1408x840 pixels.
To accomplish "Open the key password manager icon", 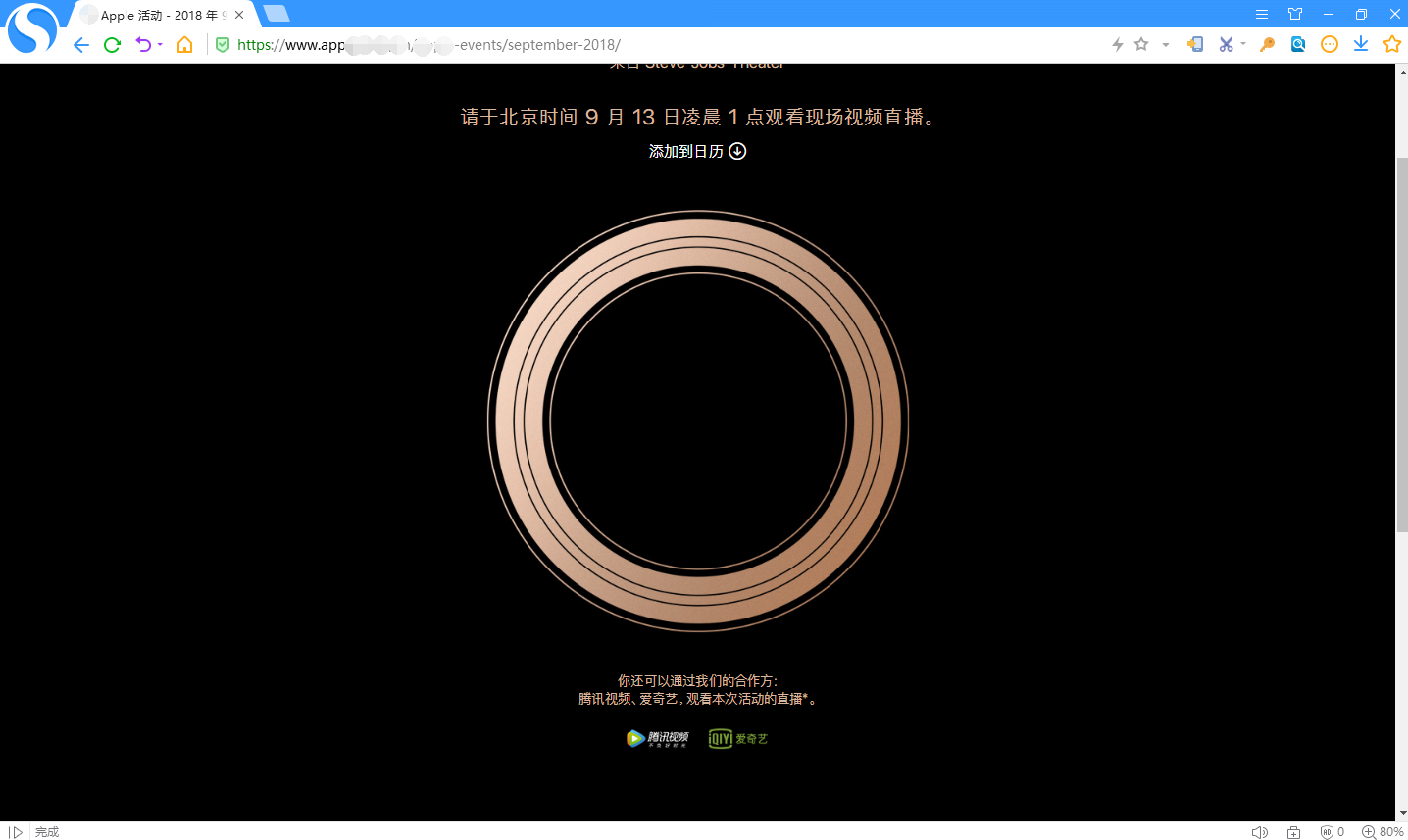I will [x=1267, y=44].
